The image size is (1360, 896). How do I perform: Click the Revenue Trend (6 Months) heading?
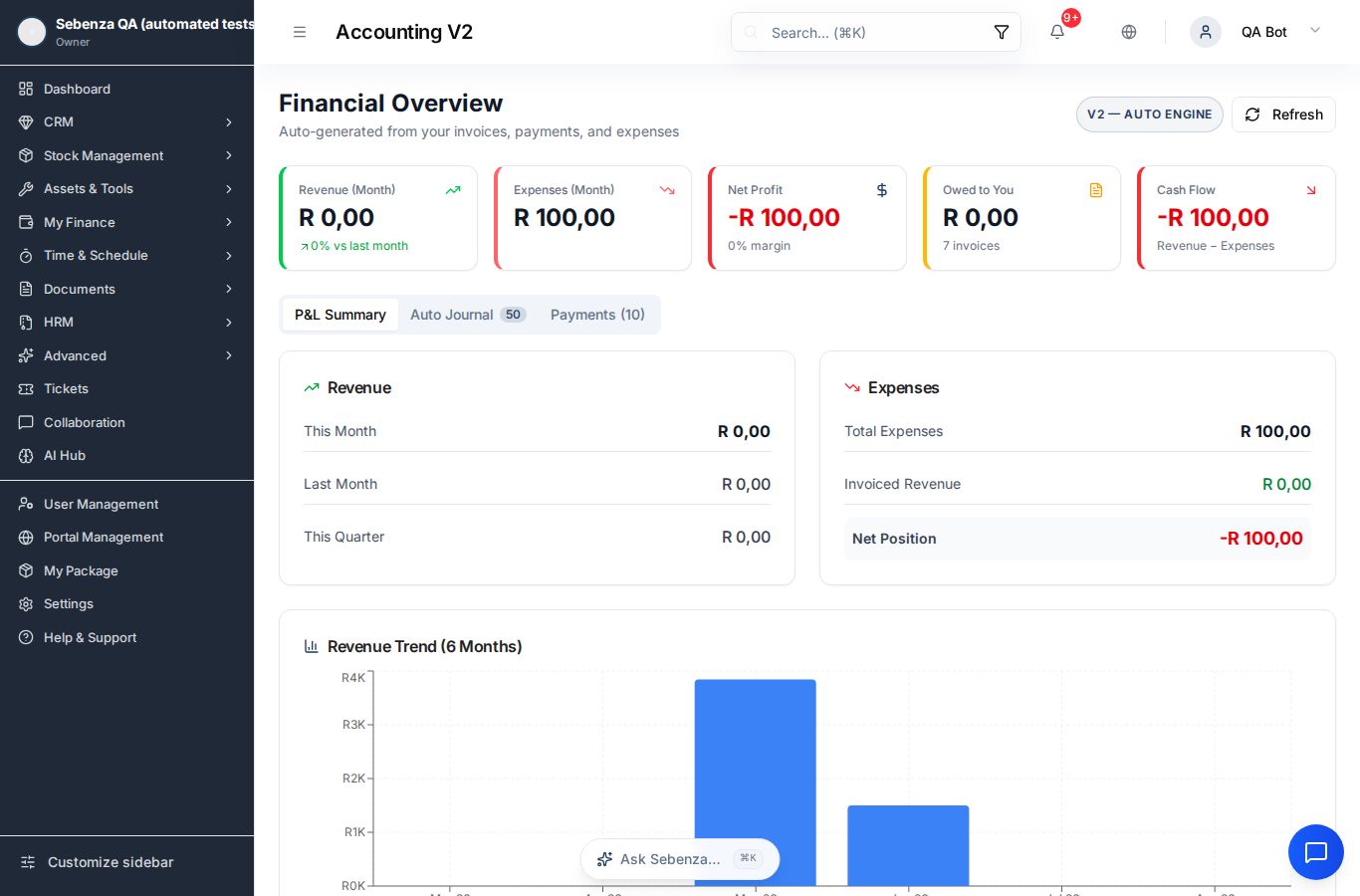[425, 646]
